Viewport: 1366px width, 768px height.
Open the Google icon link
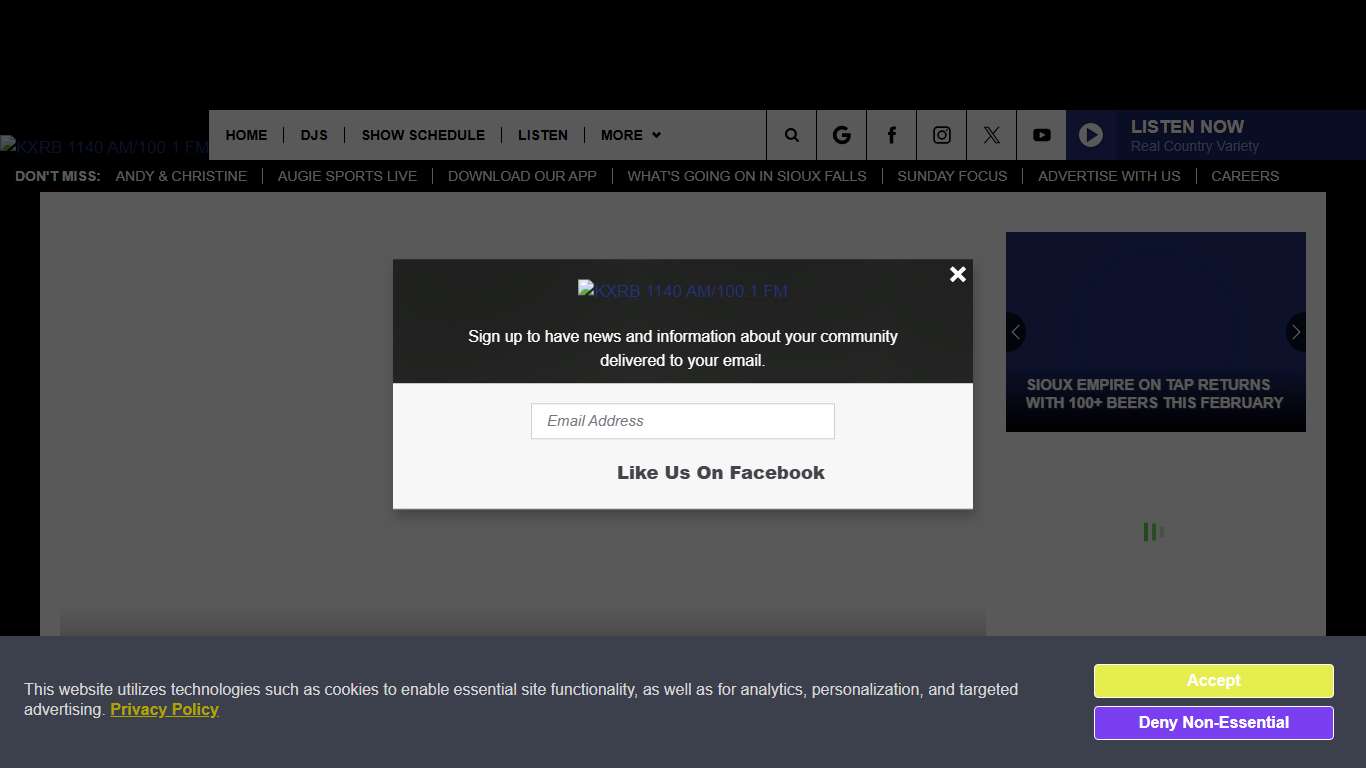(x=841, y=135)
